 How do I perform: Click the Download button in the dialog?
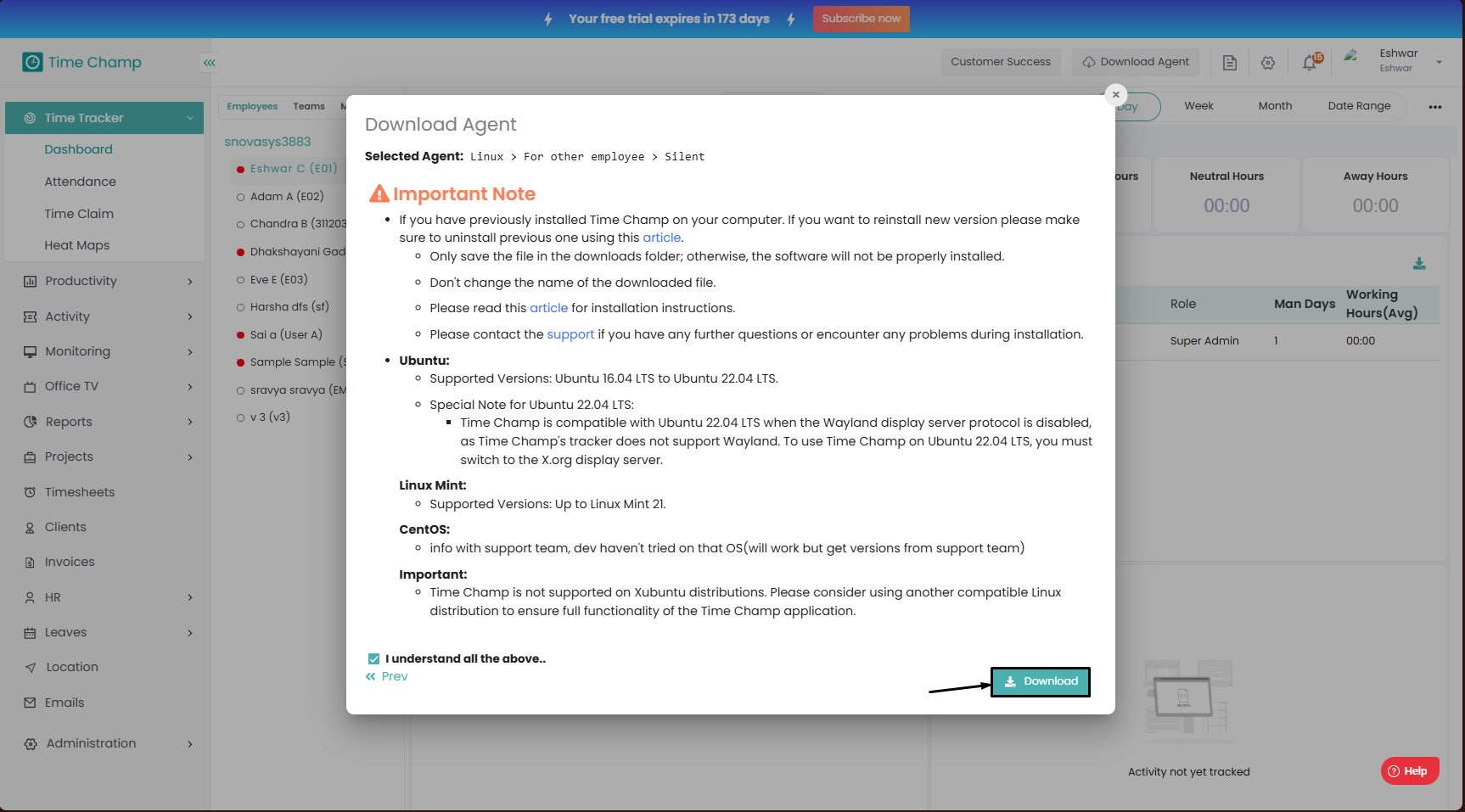click(1041, 681)
